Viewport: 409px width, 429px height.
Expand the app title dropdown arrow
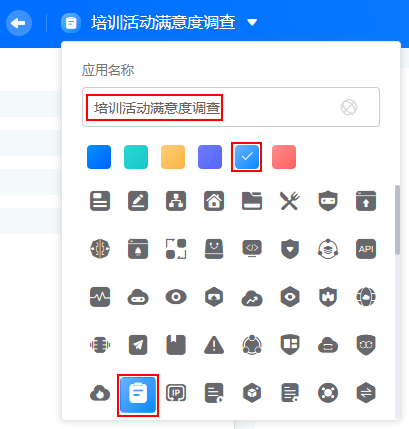tap(252, 22)
